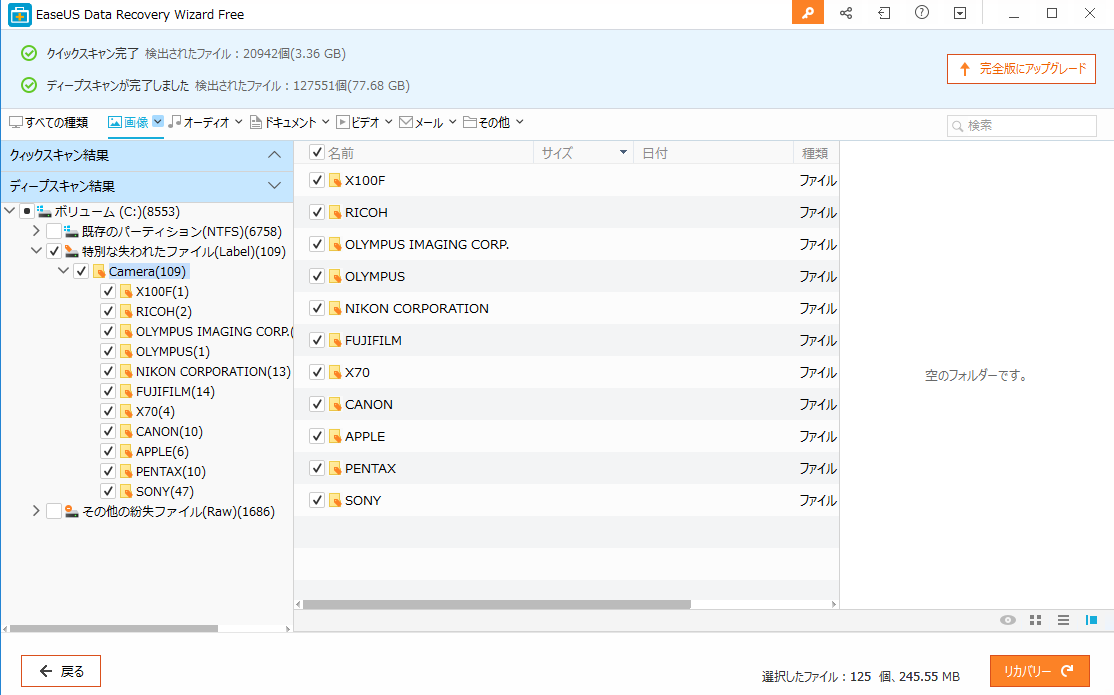Image resolution: width=1114 pixels, height=695 pixels.
Task: Open the share icon in title bar
Action: [846, 13]
